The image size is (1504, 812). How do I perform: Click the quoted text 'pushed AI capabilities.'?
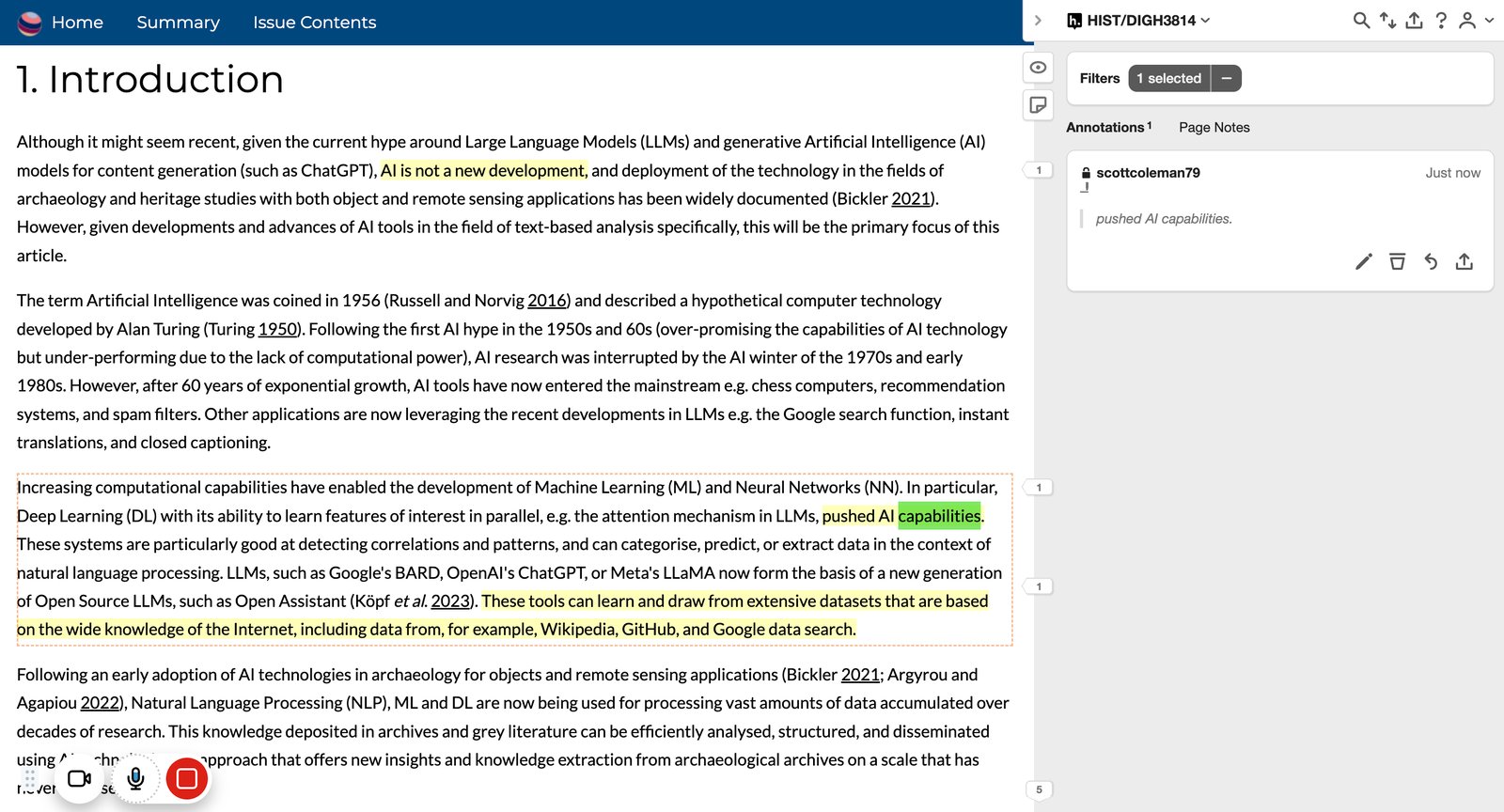1164,219
